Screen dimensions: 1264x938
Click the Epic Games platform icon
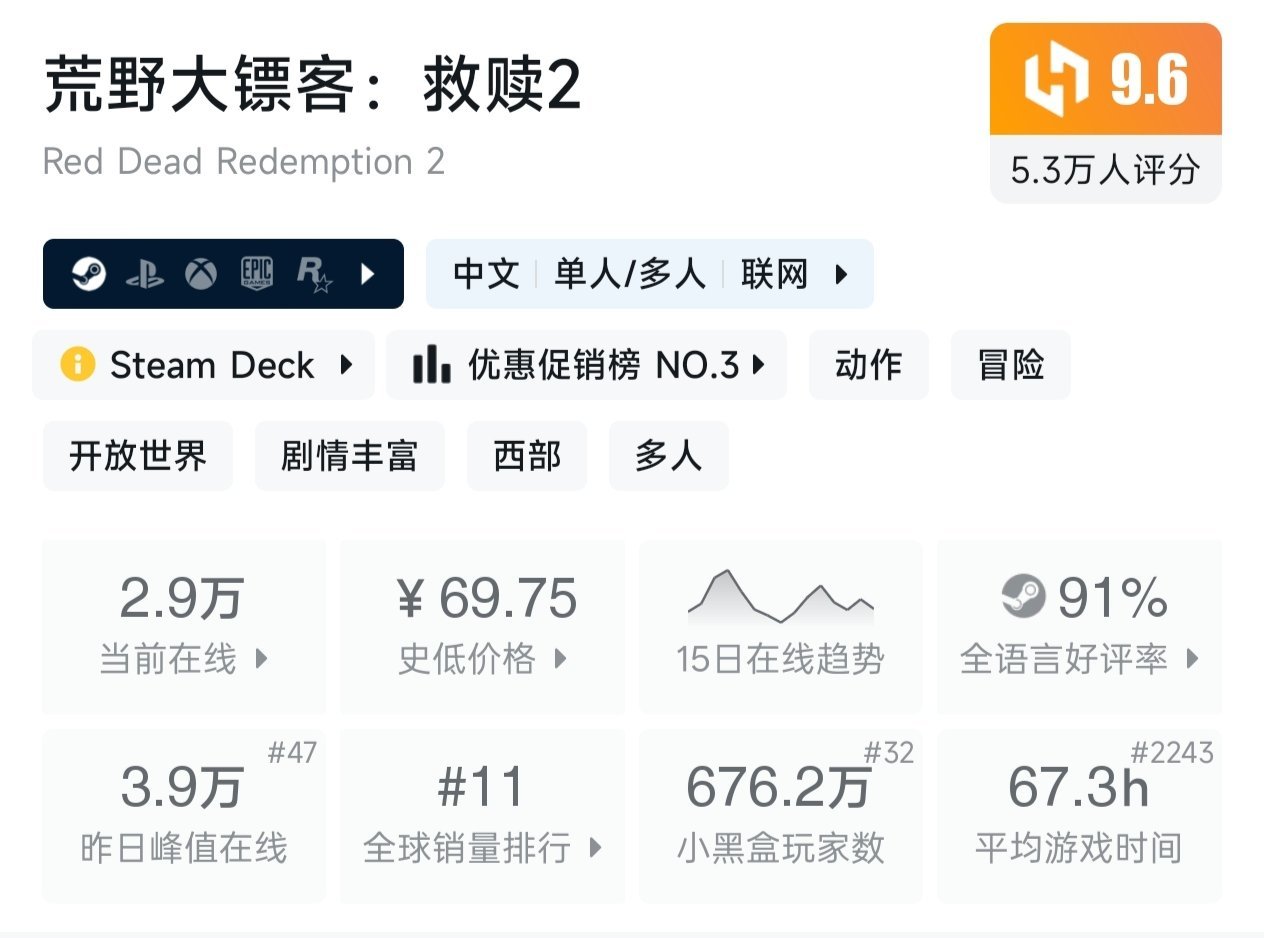pyautogui.click(x=257, y=274)
